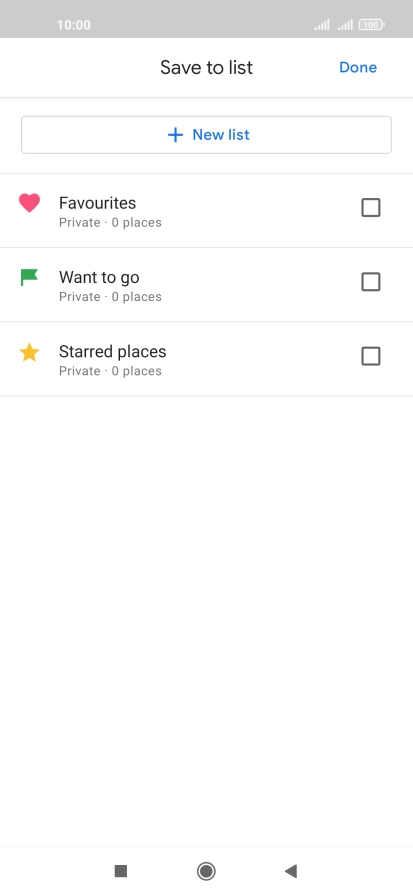Tap the pink heart Favourites icon
This screenshot has height=896, width=413.
pyautogui.click(x=29, y=203)
